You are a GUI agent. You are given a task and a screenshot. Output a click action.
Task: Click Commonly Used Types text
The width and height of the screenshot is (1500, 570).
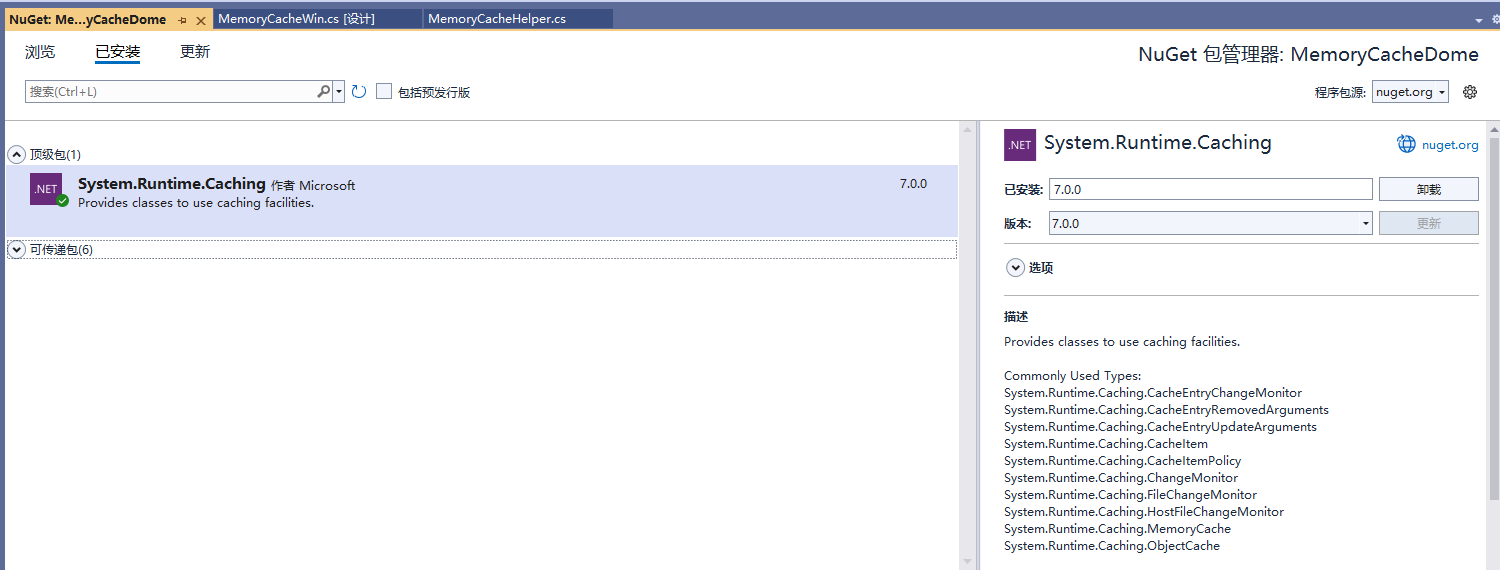pyautogui.click(x=1072, y=376)
